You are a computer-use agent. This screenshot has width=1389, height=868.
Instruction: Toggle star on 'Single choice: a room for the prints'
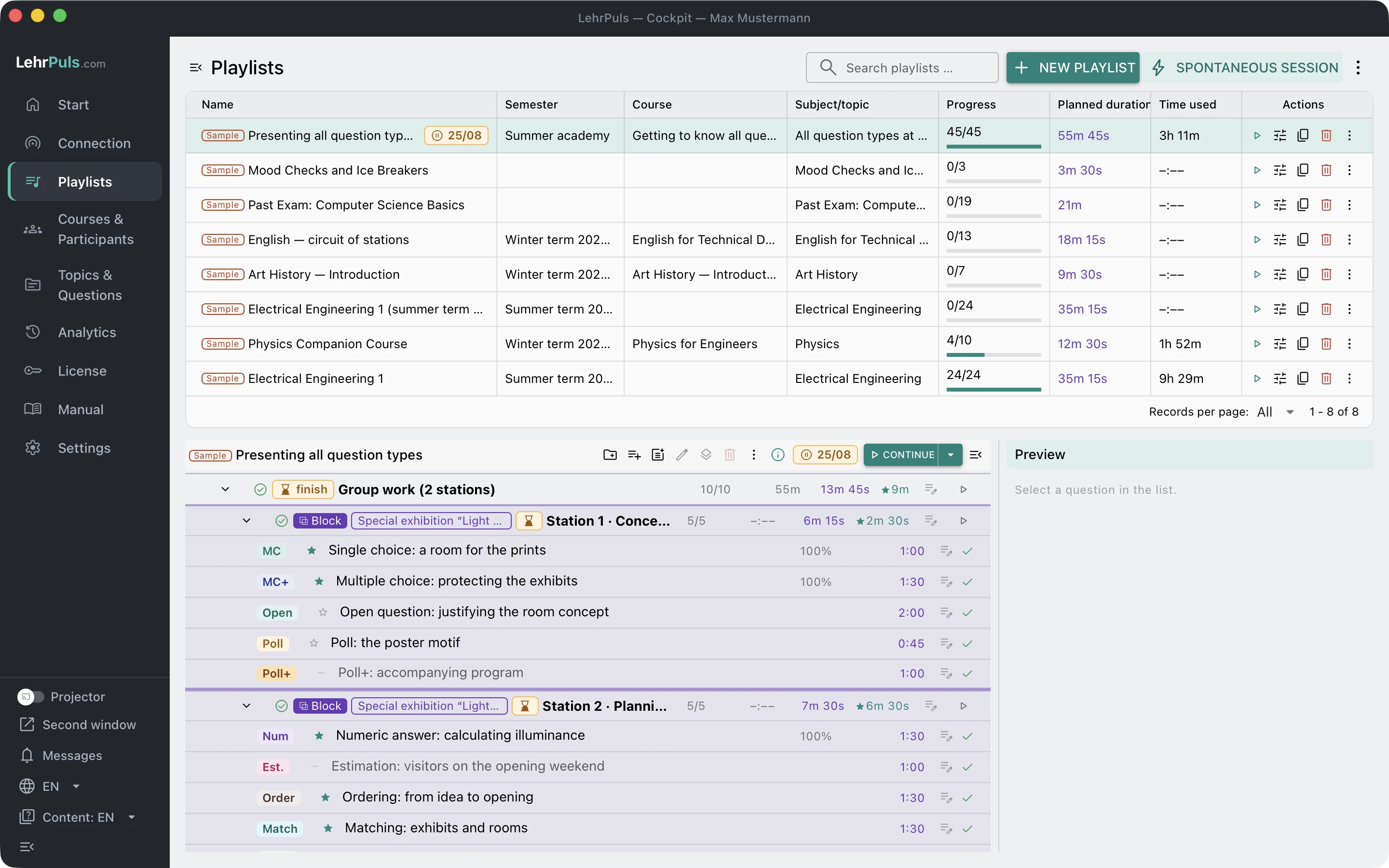pyautogui.click(x=312, y=551)
